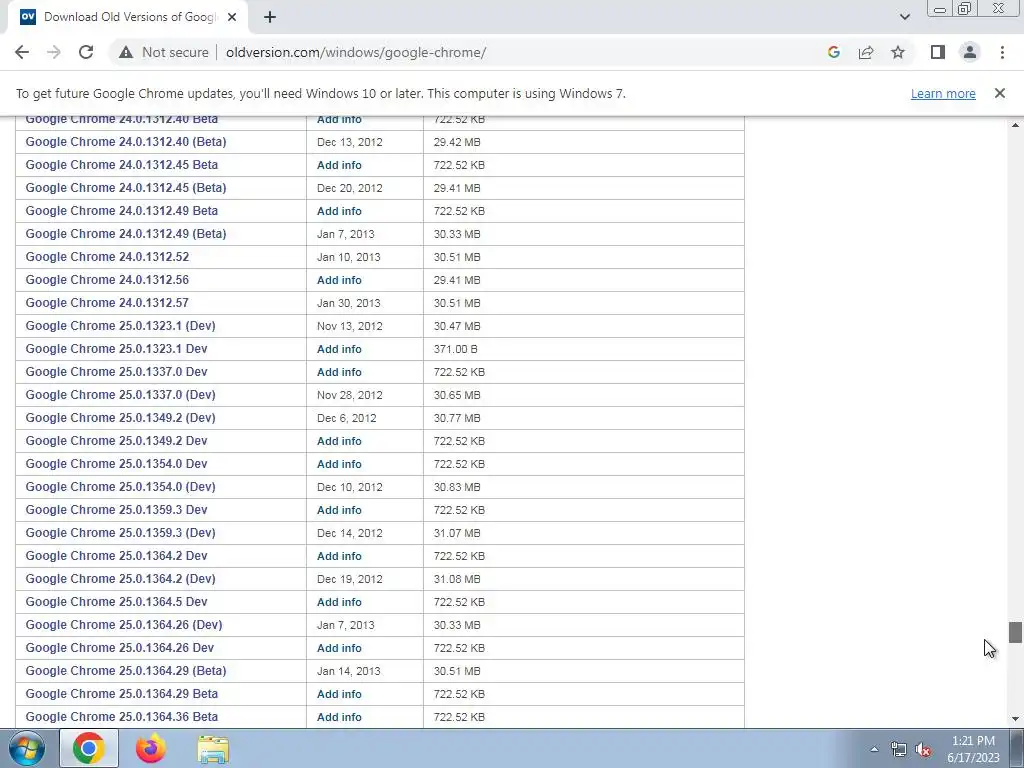Open Google Chrome 24.0.1312.49 (Beta) link
1024x768 pixels.
(126, 233)
